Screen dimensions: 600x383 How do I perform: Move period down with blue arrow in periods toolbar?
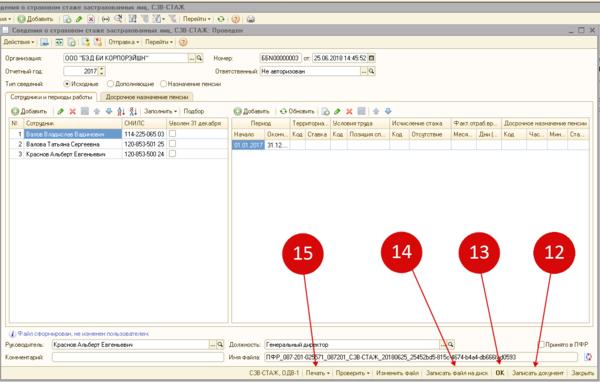(388, 111)
